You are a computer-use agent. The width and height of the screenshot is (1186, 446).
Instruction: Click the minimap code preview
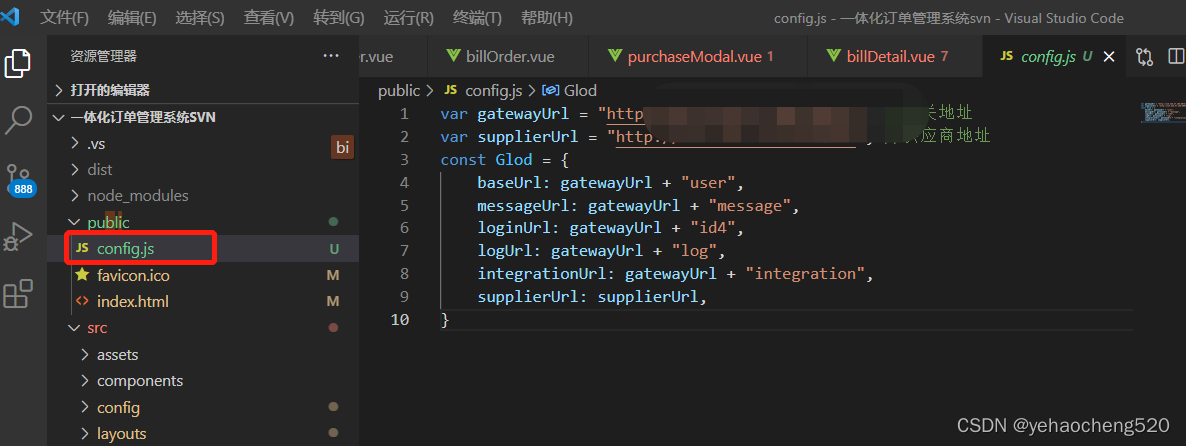pos(1162,113)
